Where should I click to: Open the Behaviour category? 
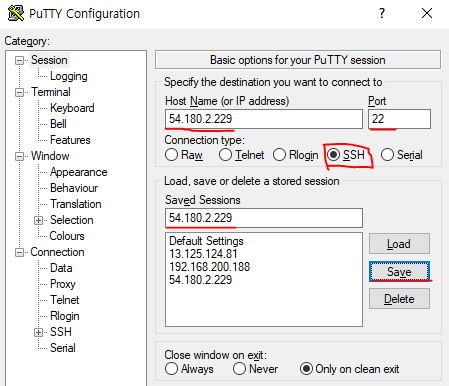[x=74, y=188]
